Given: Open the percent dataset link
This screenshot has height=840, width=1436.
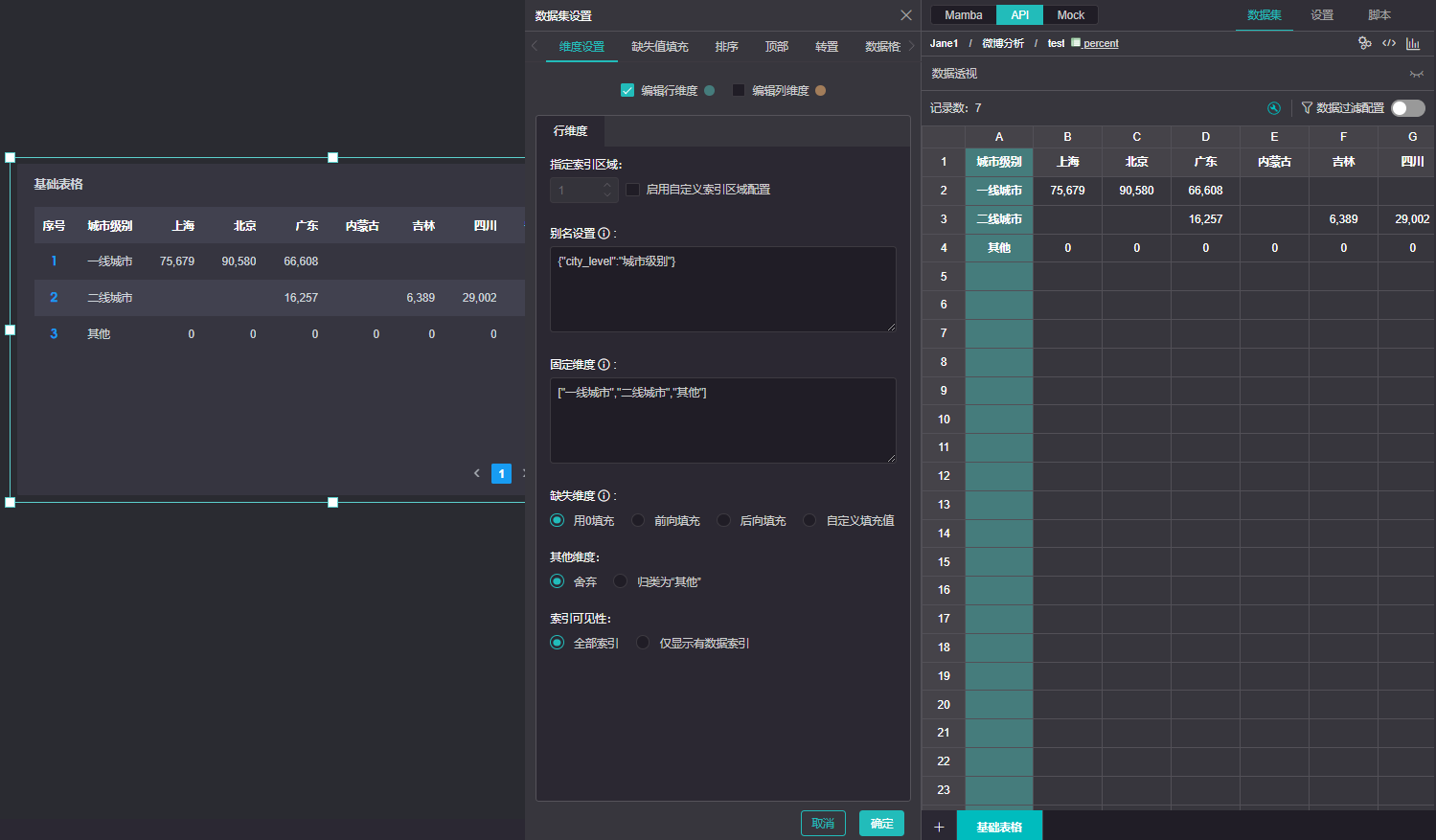Looking at the screenshot, I should tap(1101, 43).
